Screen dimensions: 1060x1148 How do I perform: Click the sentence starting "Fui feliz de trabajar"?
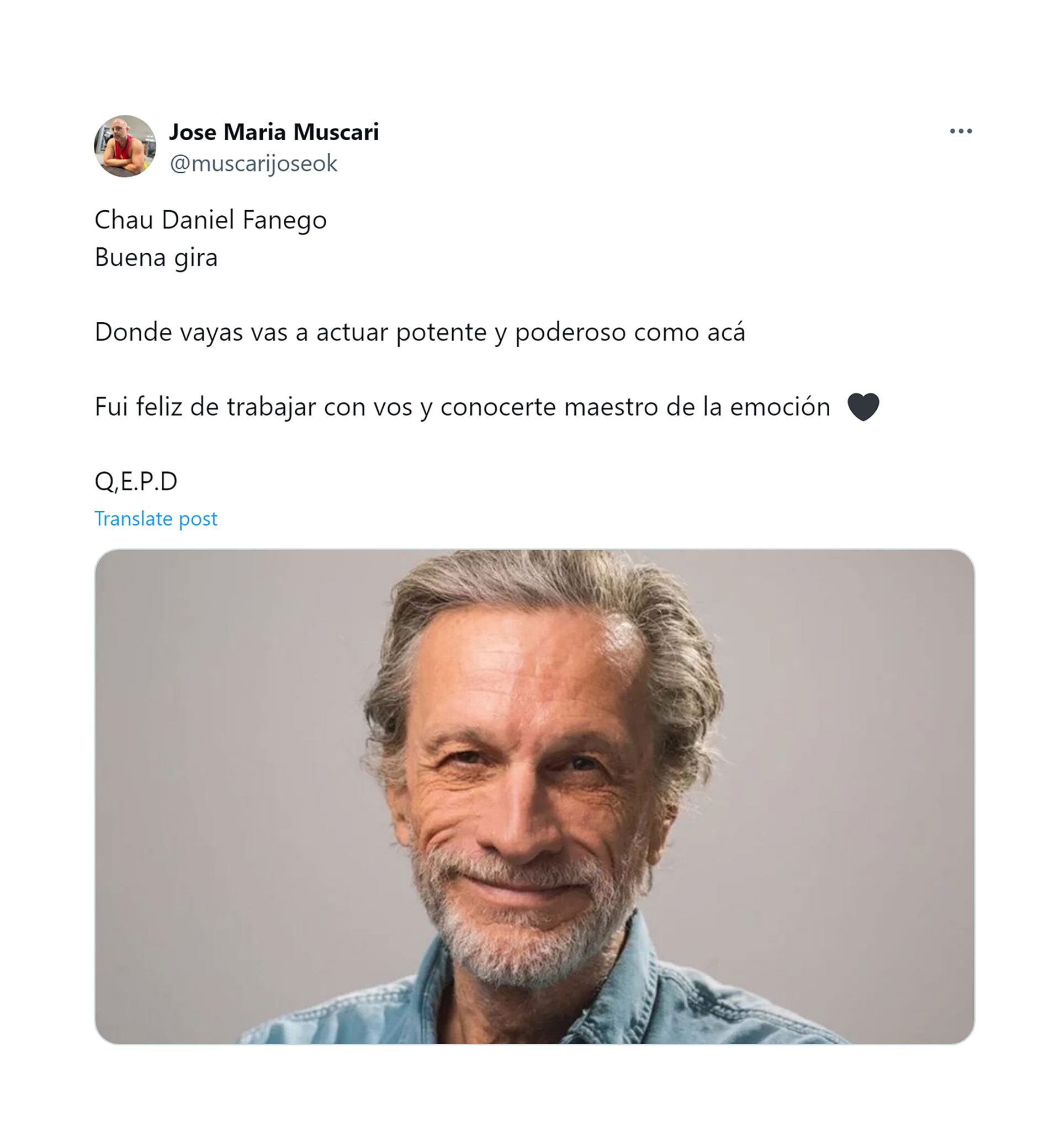coord(462,407)
